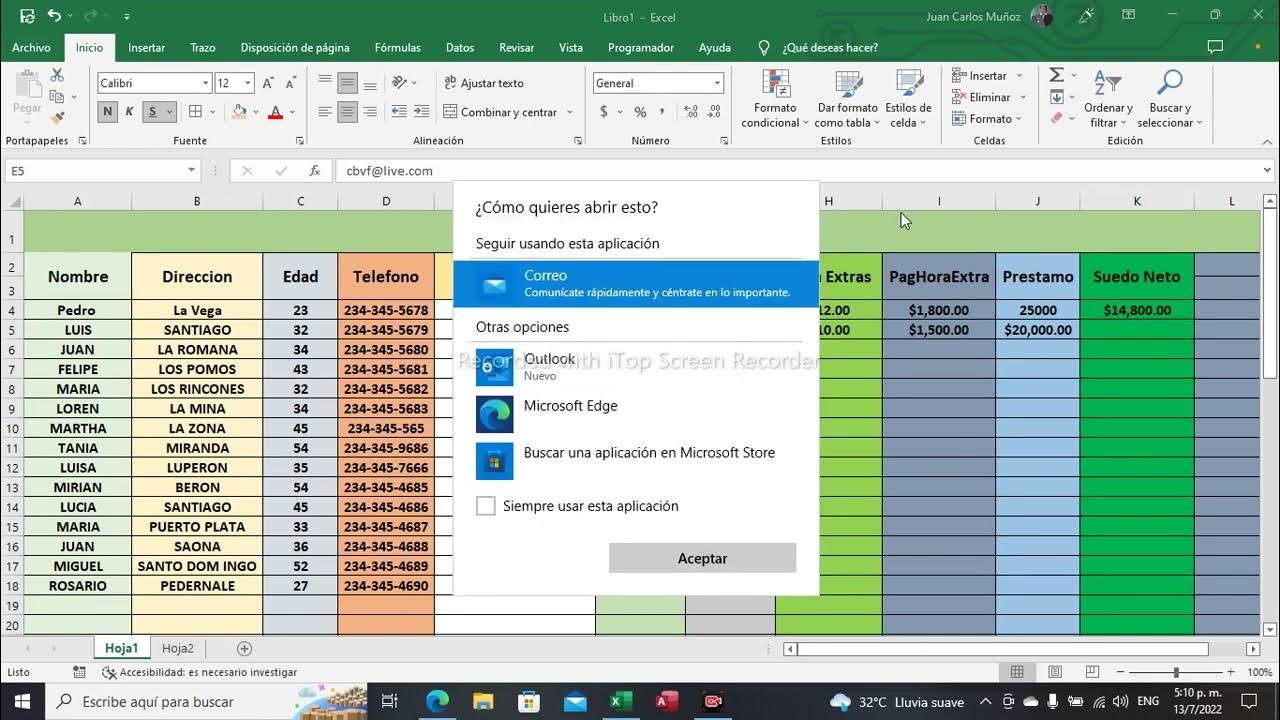The image size is (1280, 720).
Task: Click the Orientation text angle icon
Action: [399, 83]
